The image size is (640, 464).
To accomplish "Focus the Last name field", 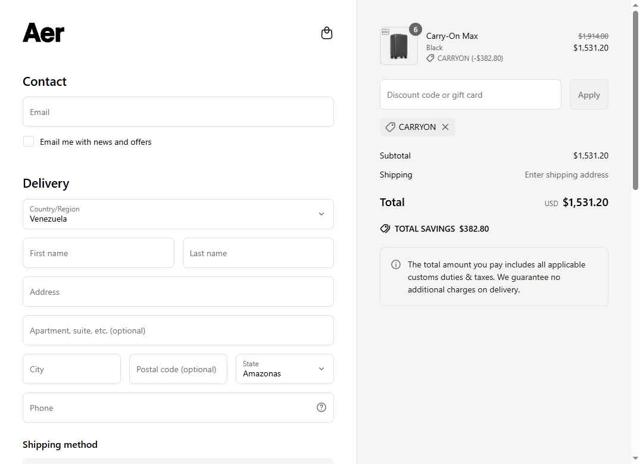I will [258, 253].
